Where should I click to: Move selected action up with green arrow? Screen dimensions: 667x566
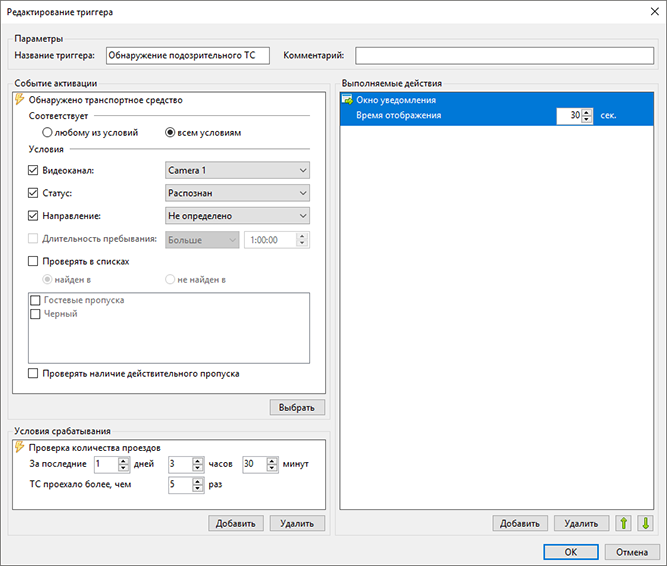tap(624, 523)
